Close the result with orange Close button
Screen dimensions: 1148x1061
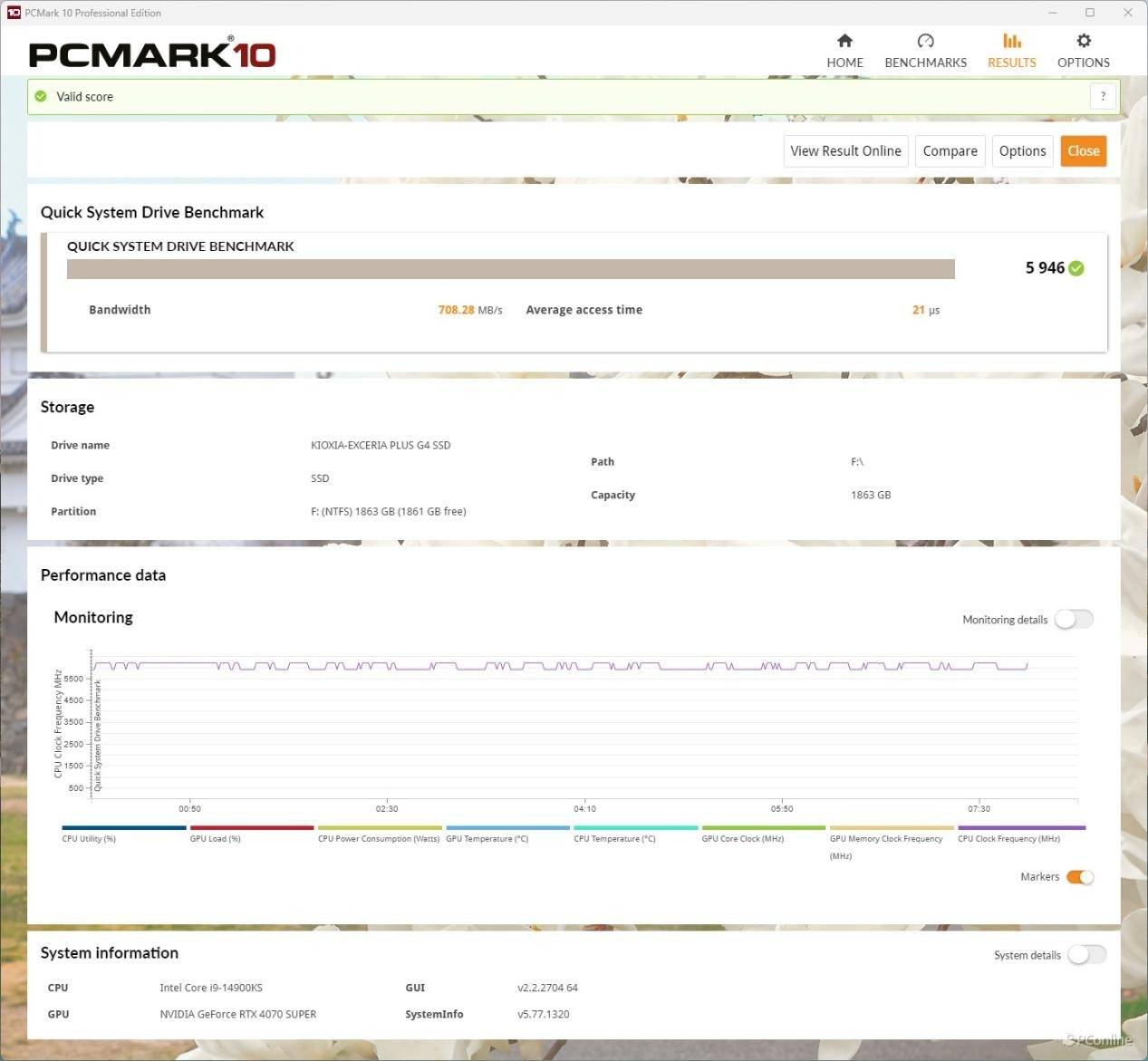point(1084,151)
